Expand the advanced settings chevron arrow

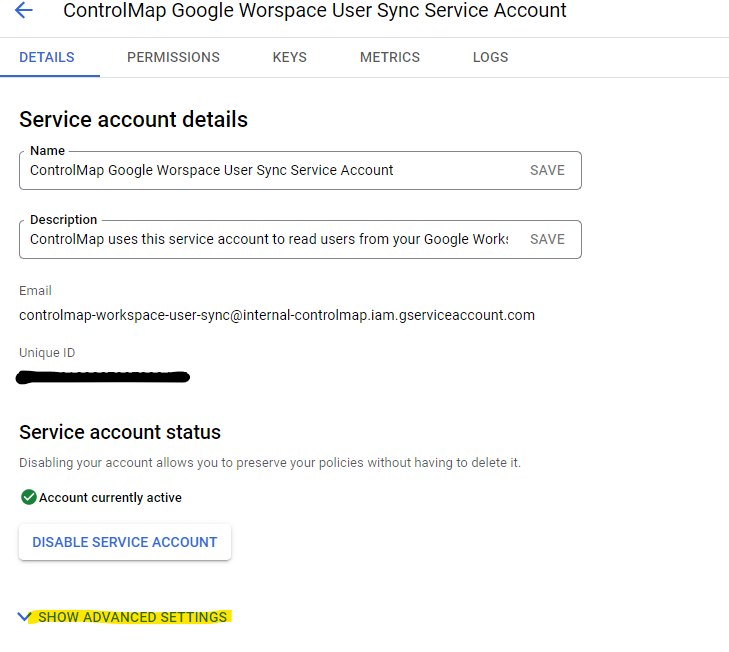25,617
